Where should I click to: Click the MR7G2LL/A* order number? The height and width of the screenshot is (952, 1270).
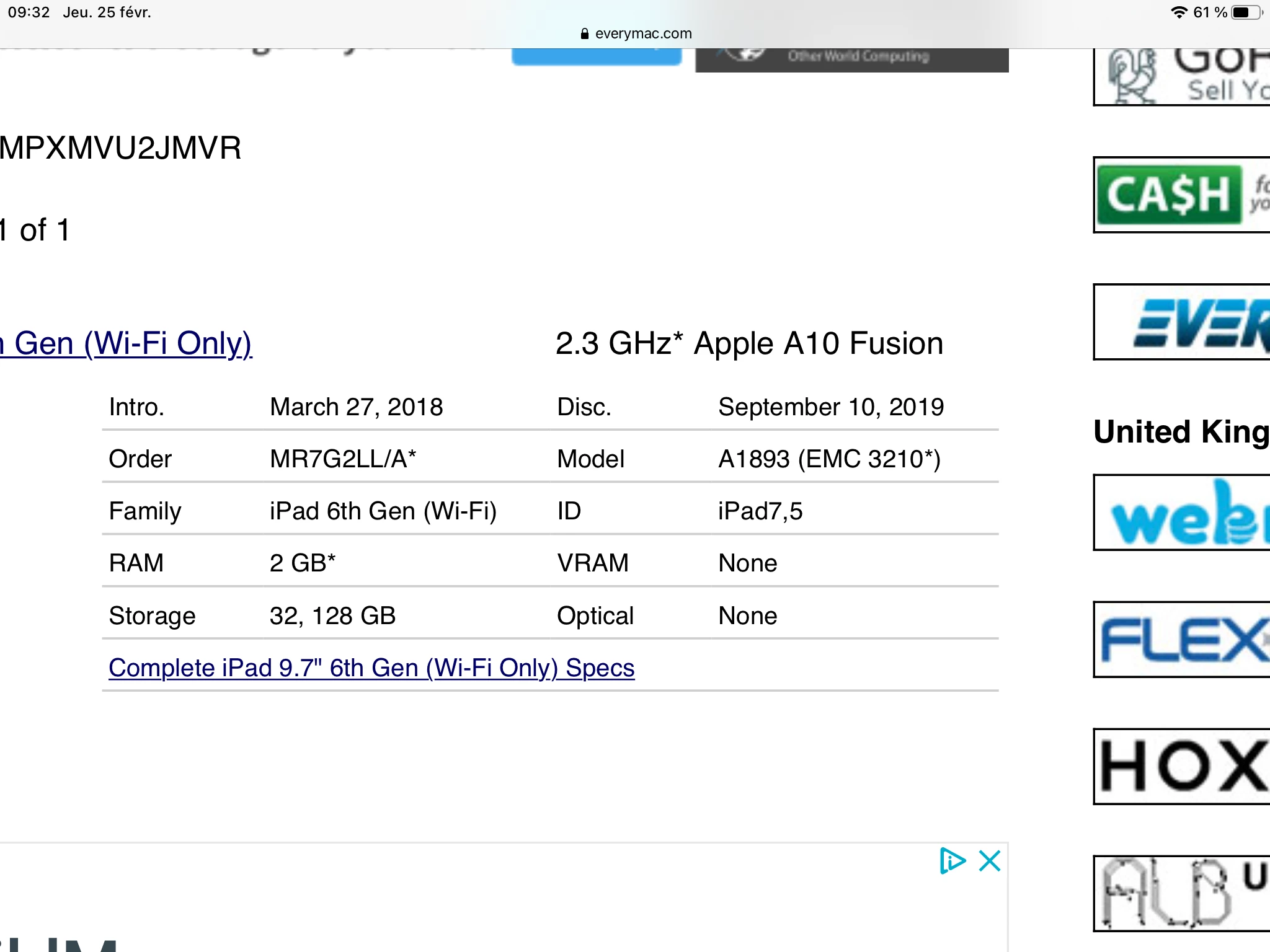coord(343,459)
